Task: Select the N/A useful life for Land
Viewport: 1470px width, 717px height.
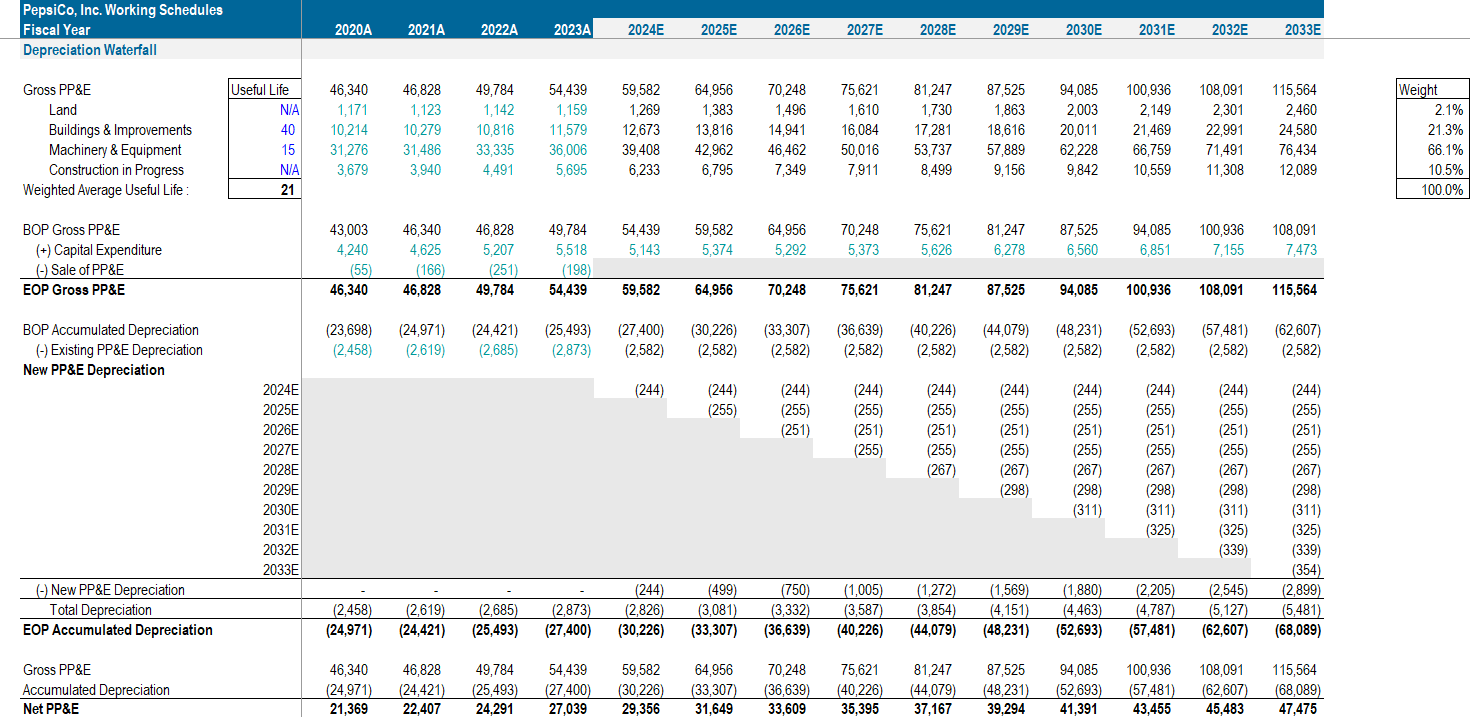Action: [290, 110]
